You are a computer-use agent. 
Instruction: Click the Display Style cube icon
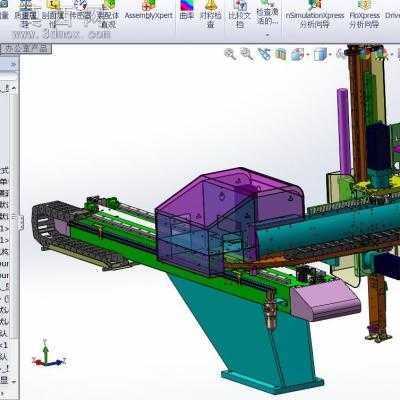coord(320,54)
